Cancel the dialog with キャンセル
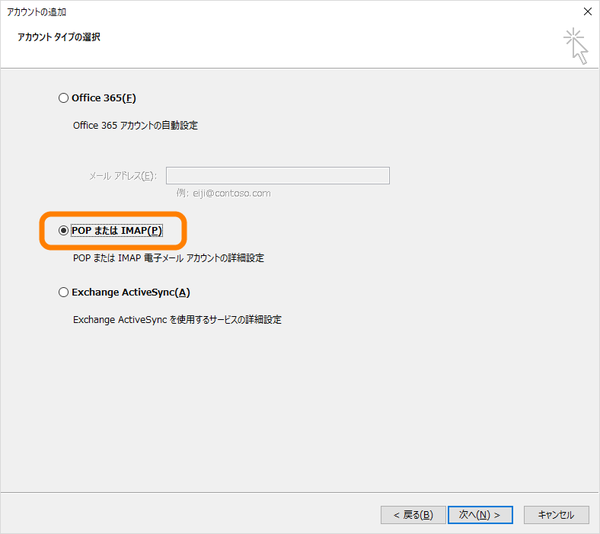600x534 pixels. tap(556, 515)
